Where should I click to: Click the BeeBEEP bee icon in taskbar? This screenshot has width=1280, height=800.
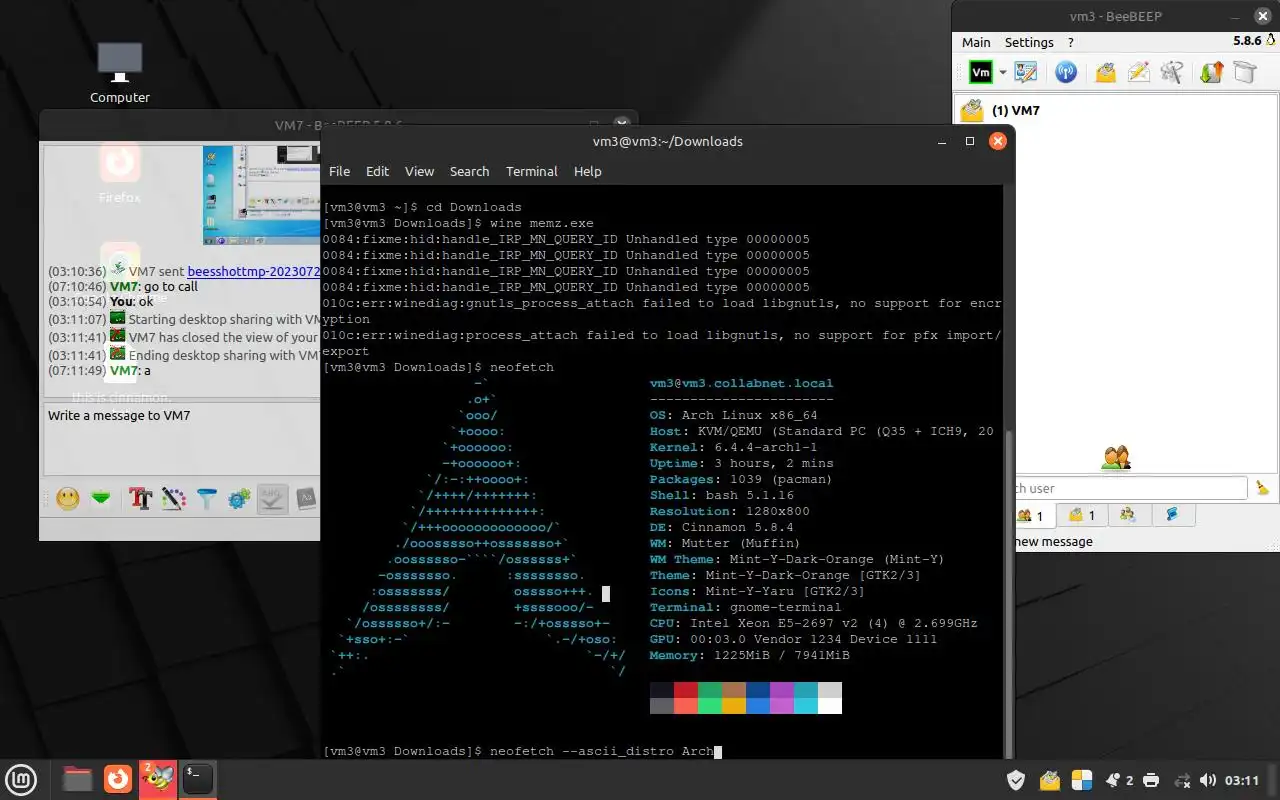click(158, 778)
